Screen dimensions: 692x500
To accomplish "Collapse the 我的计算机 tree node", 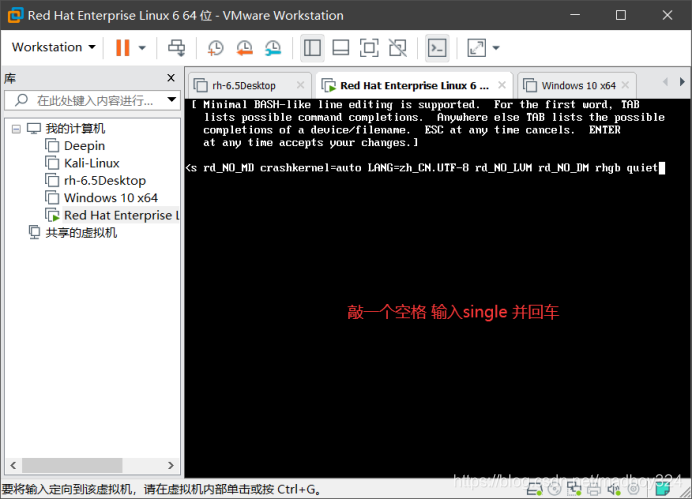I will click(x=16, y=129).
